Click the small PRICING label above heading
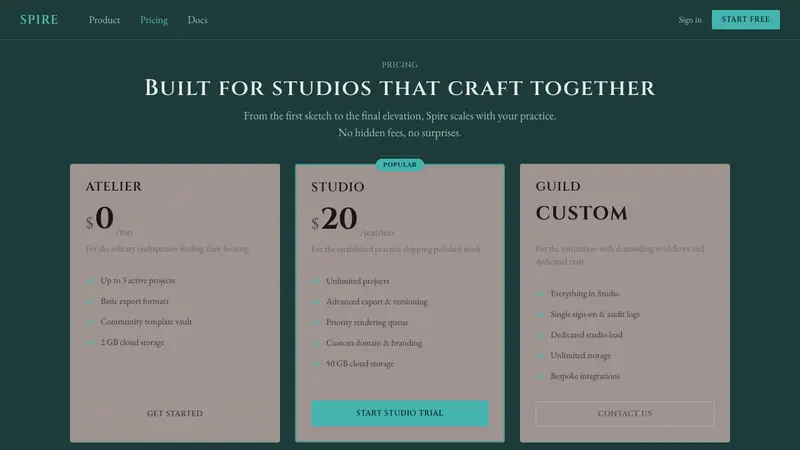Image resolution: width=800 pixels, height=450 pixels. click(x=399, y=65)
